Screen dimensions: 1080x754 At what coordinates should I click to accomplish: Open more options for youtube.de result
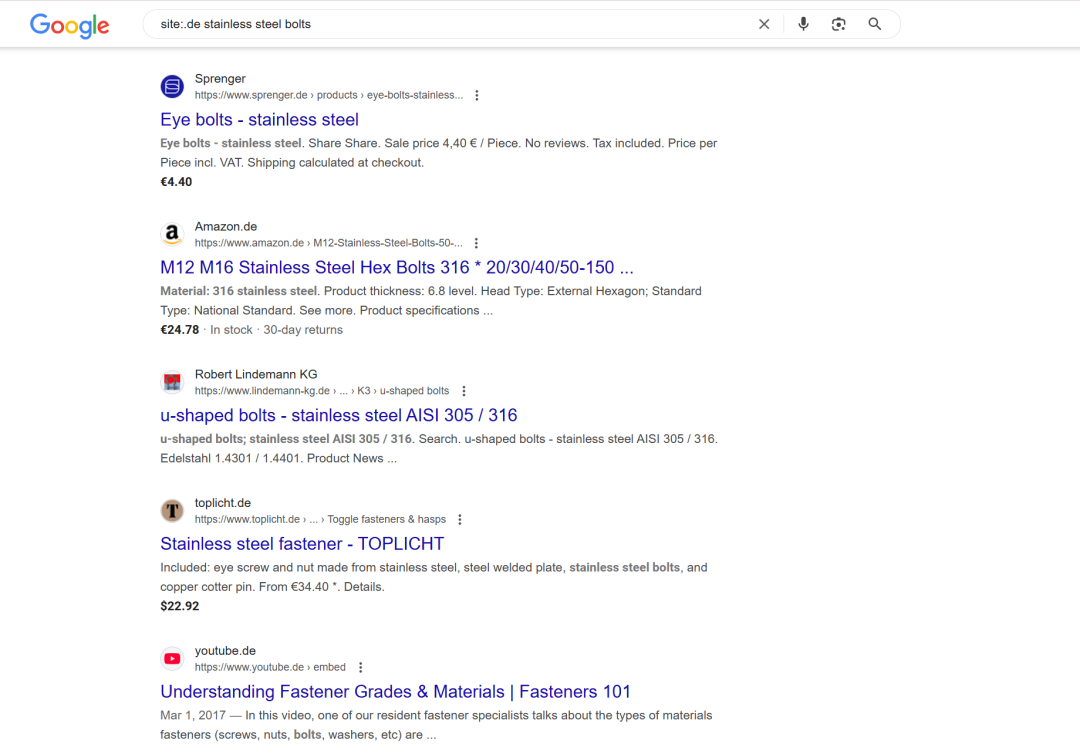click(360, 667)
